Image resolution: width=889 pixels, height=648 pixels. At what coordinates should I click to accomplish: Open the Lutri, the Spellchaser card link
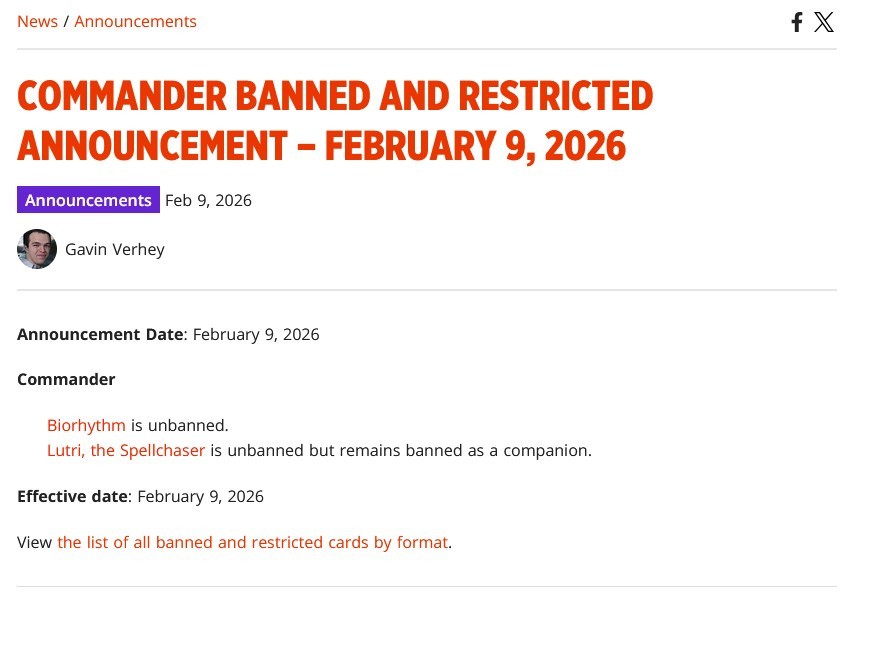126,450
